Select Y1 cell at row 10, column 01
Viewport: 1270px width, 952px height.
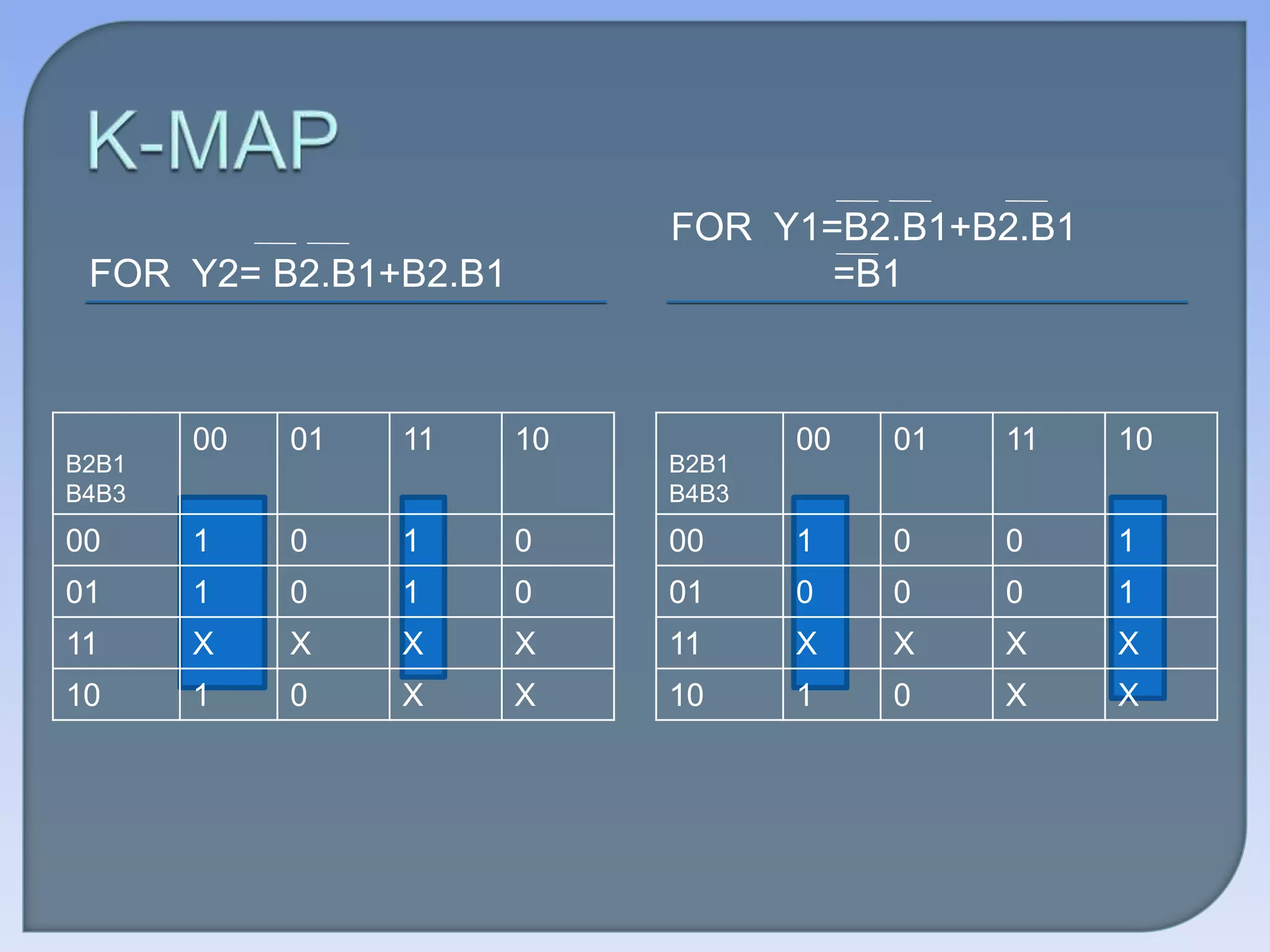click(x=936, y=694)
